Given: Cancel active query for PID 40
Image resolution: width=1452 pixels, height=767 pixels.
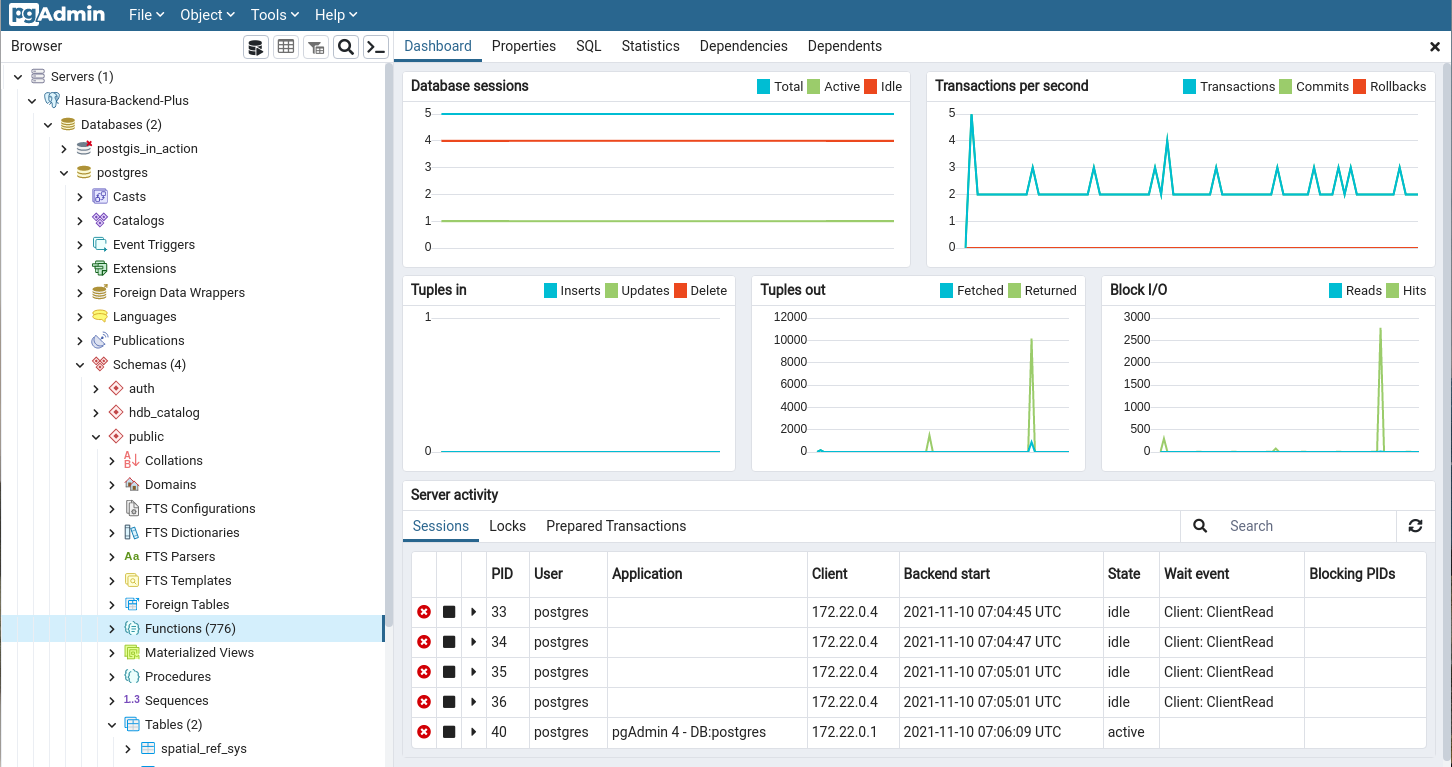Looking at the screenshot, I should (449, 732).
